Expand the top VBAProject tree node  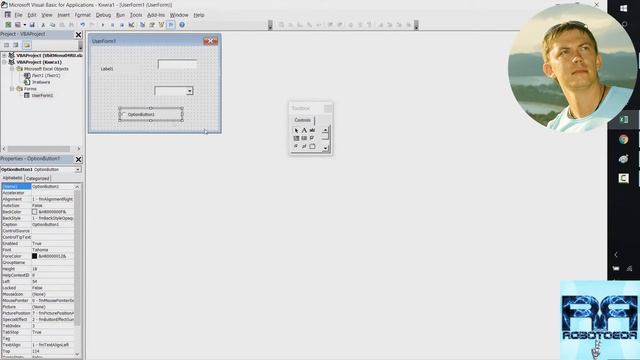(4, 55)
